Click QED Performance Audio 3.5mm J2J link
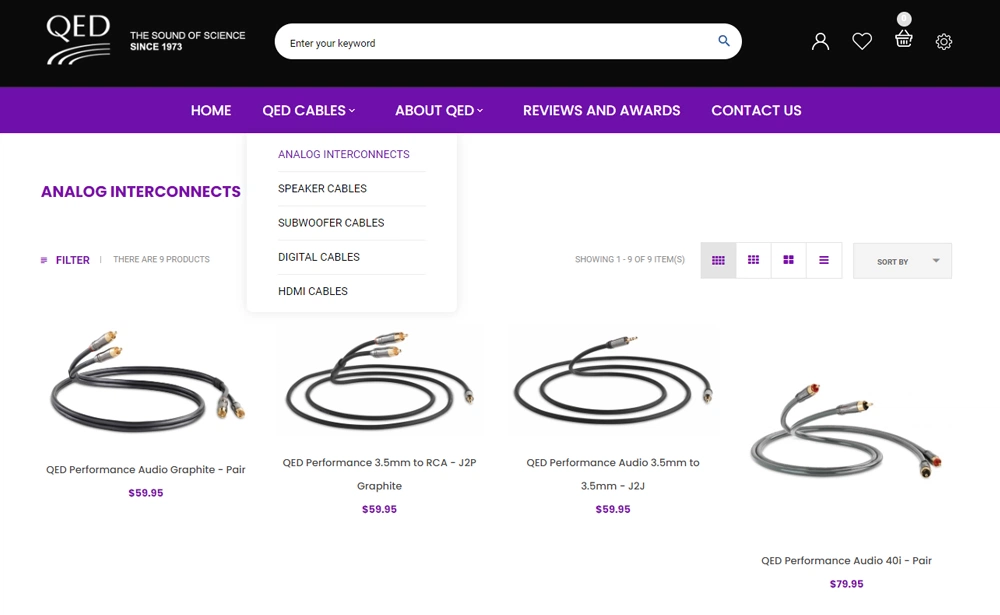This screenshot has width=1000, height=615. pos(613,474)
